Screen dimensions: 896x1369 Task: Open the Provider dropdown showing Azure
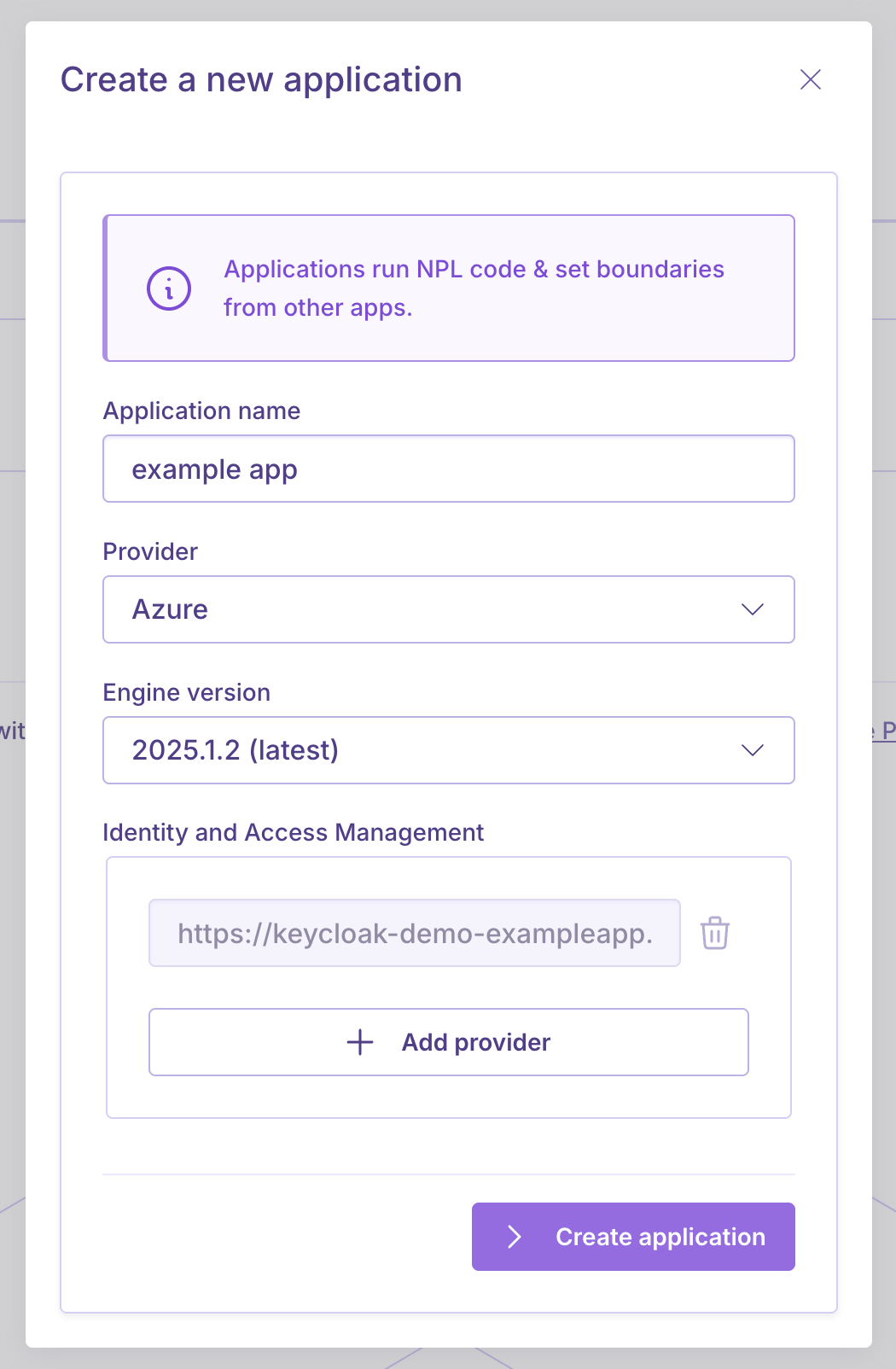point(448,609)
